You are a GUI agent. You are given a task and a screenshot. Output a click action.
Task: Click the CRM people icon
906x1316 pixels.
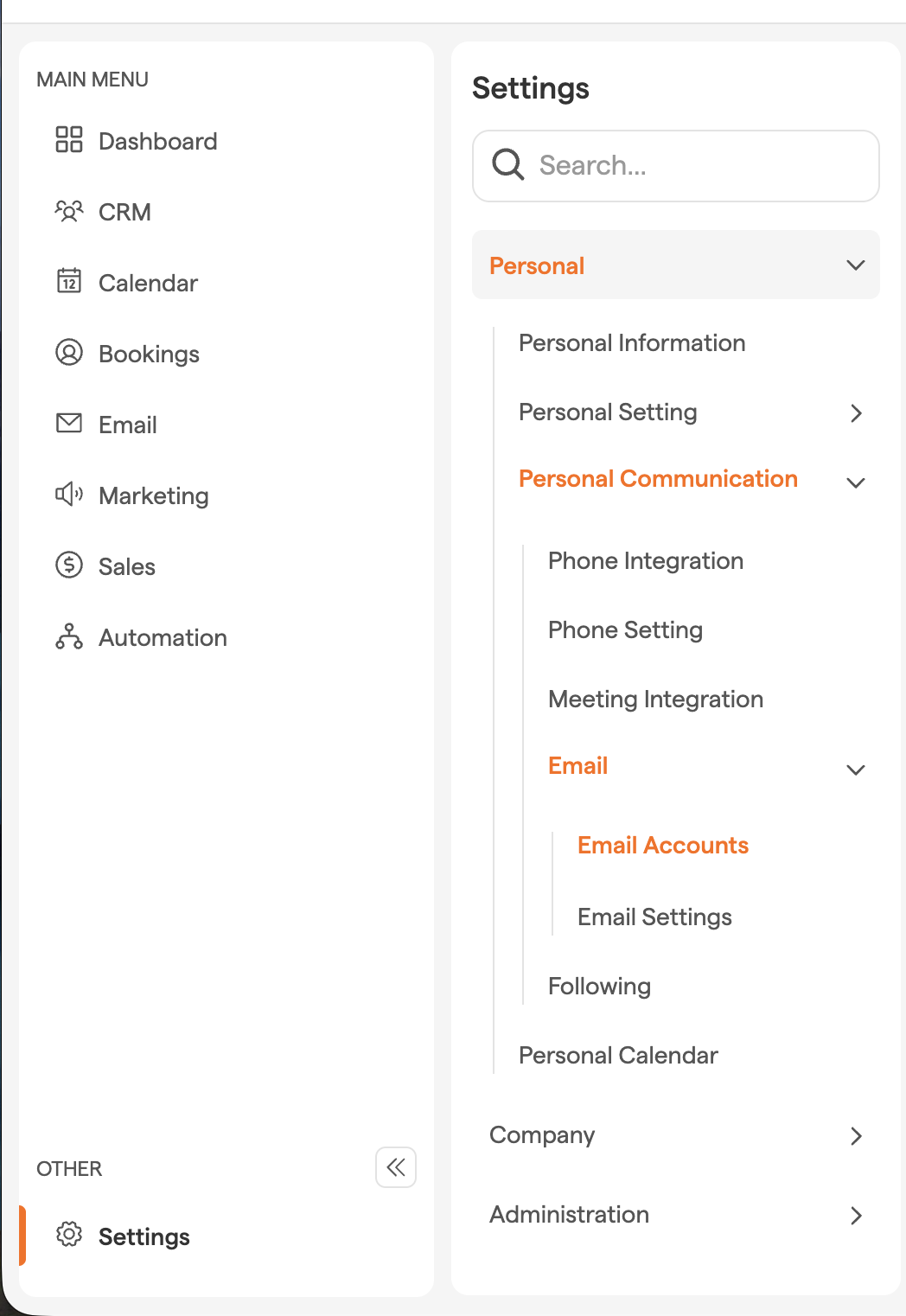coord(69,211)
